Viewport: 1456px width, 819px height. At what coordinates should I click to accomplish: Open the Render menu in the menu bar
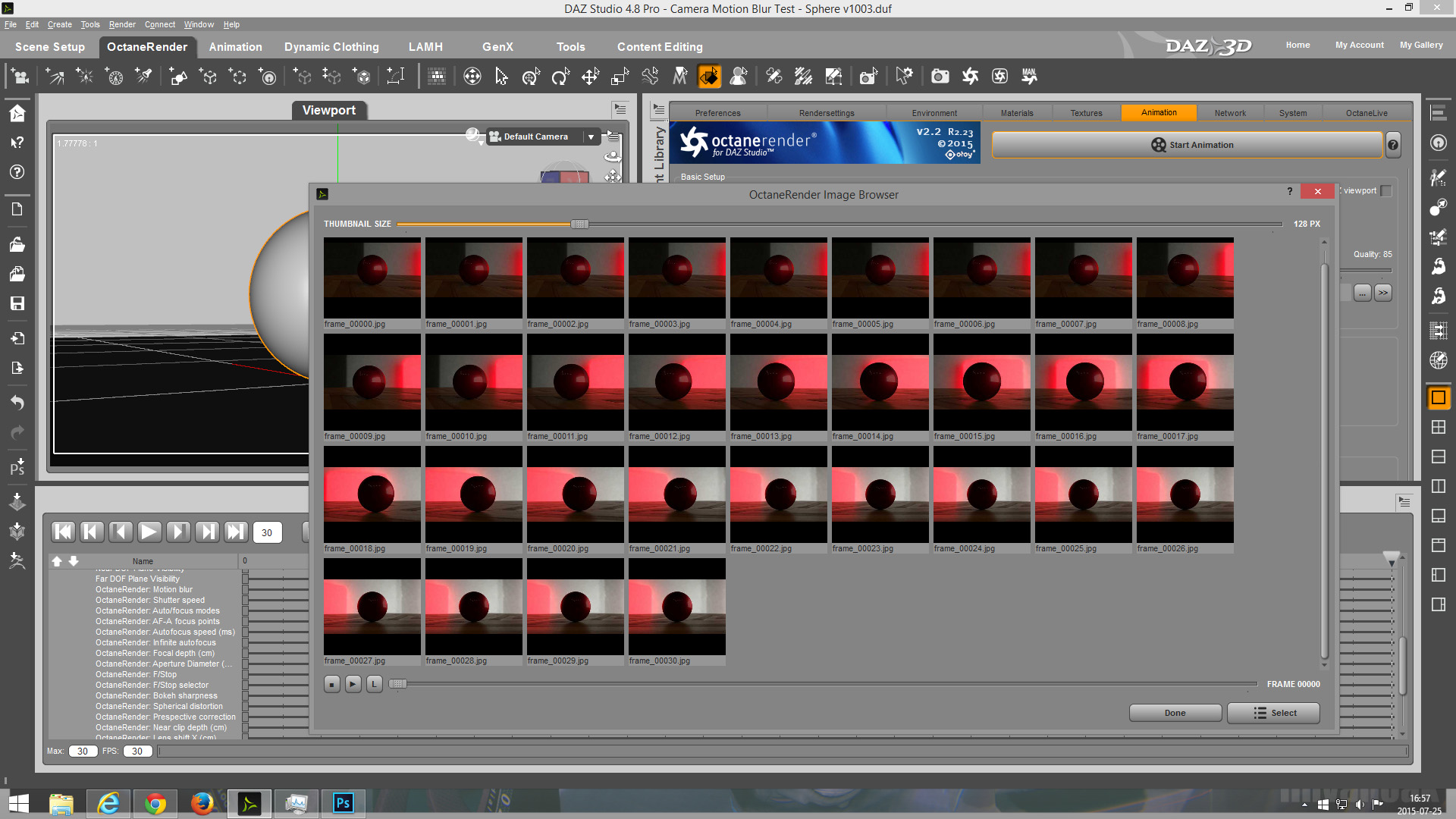pyautogui.click(x=121, y=24)
